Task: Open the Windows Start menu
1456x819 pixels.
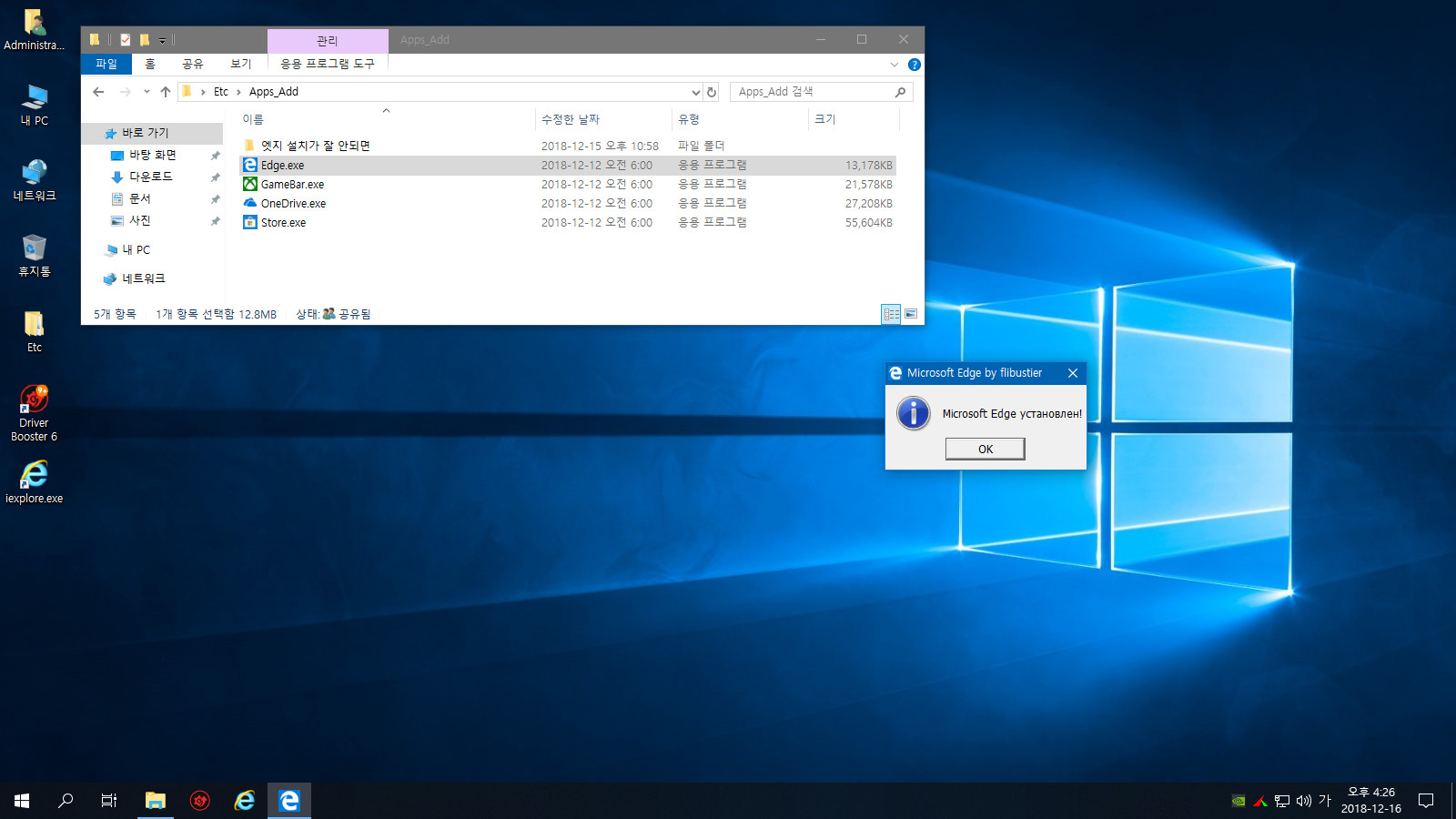Action: pyautogui.click(x=22, y=801)
